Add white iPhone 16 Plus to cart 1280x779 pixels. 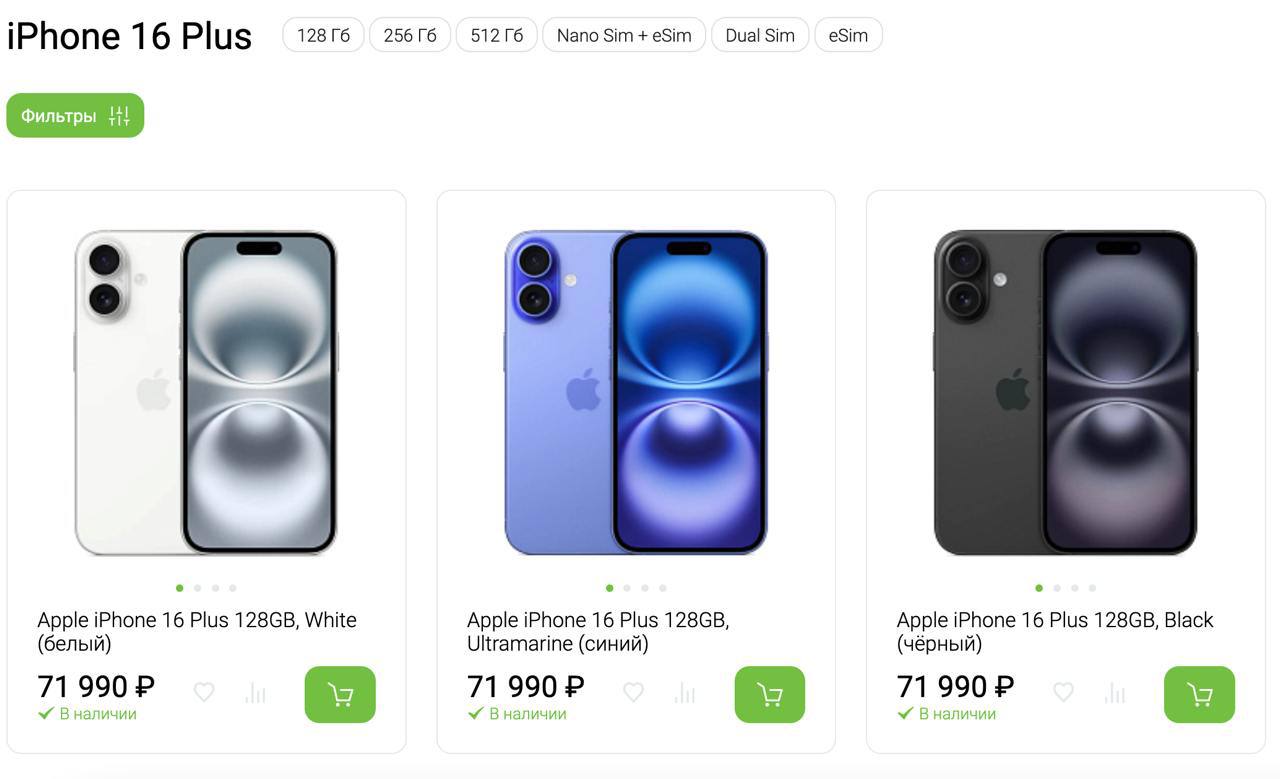point(340,694)
